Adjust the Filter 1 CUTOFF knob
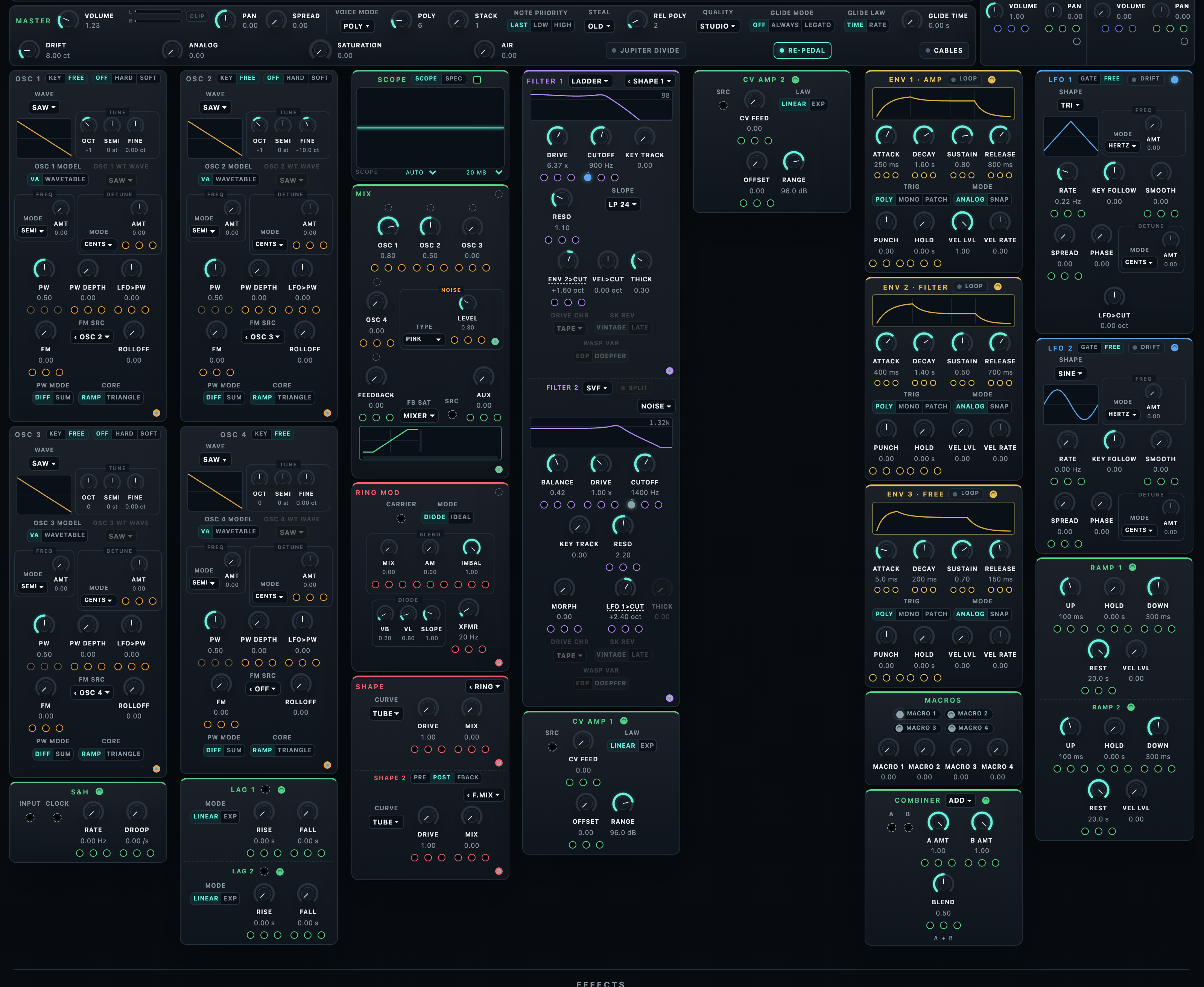Screen dimensions: 1204x987 600,137
